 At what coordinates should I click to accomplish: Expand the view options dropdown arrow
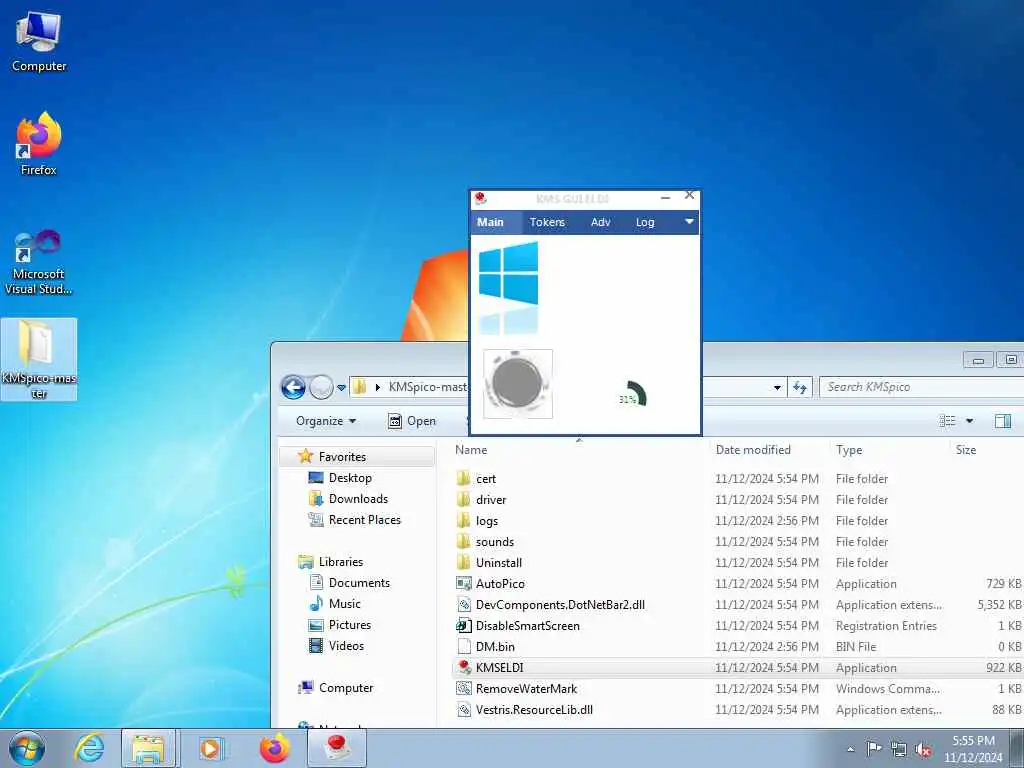pos(969,421)
